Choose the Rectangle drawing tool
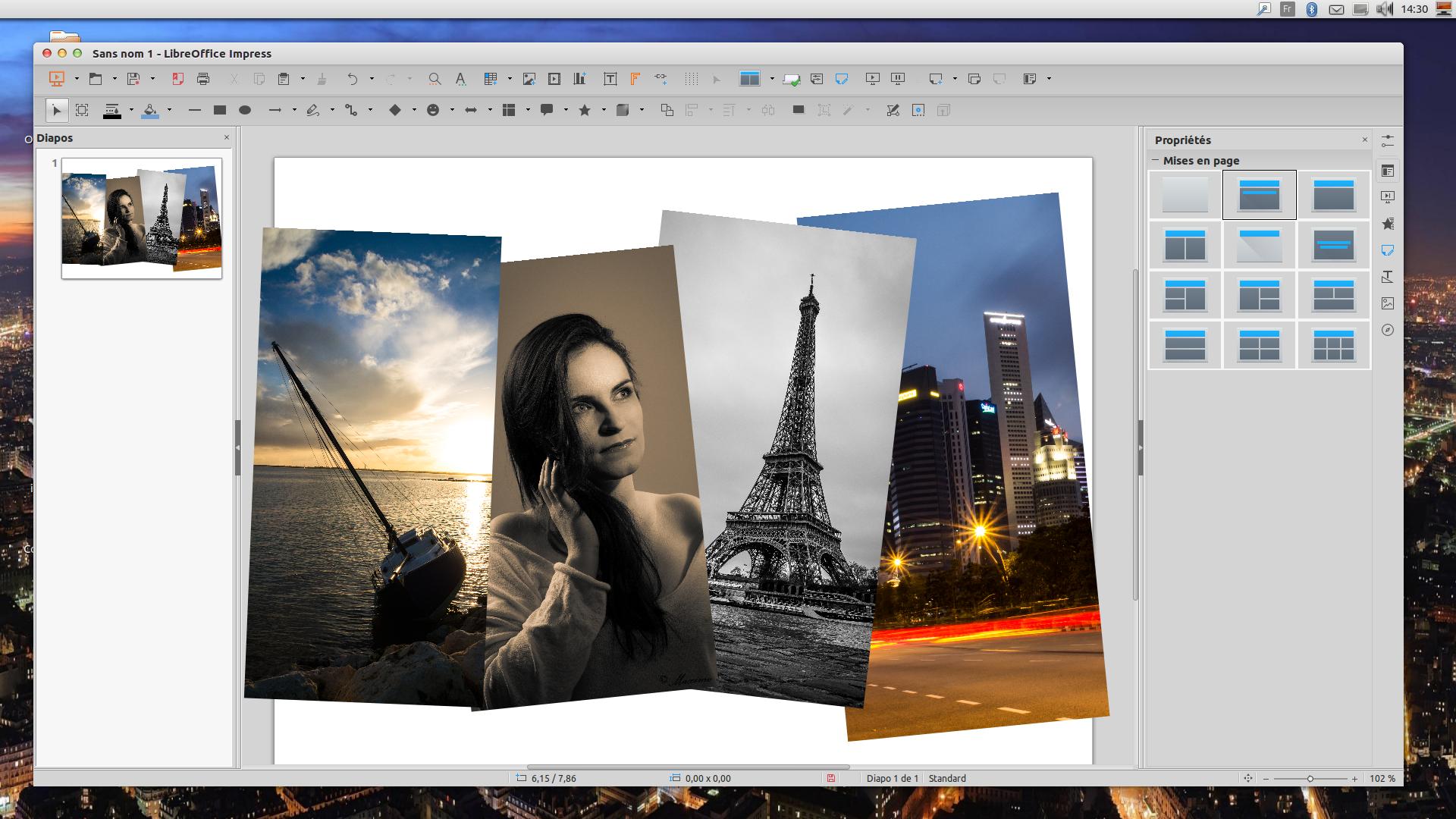The width and height of the screenshot is (1456, 819). coord(220,111)
